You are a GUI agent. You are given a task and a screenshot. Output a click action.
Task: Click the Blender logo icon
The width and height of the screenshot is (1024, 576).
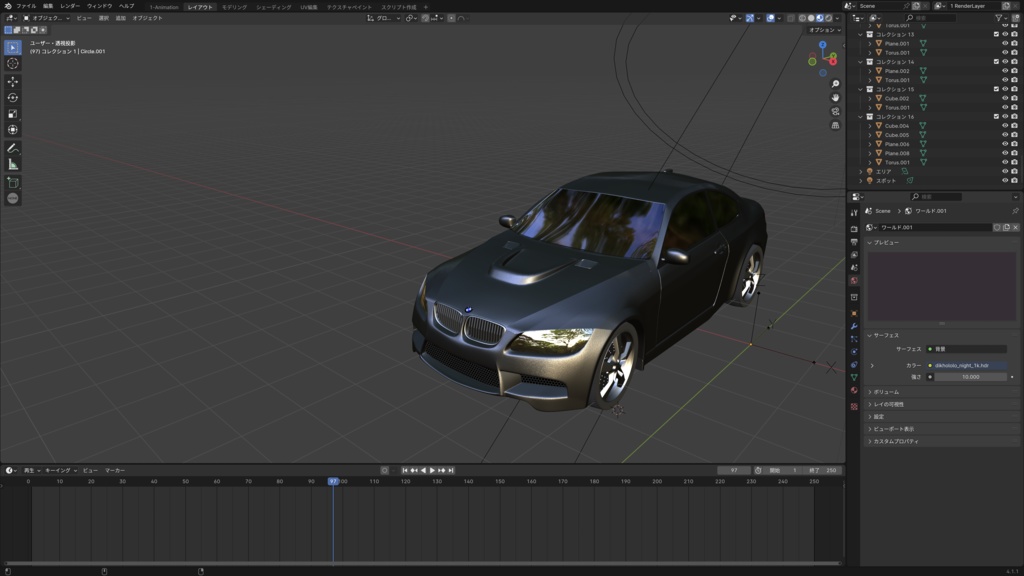8,6
